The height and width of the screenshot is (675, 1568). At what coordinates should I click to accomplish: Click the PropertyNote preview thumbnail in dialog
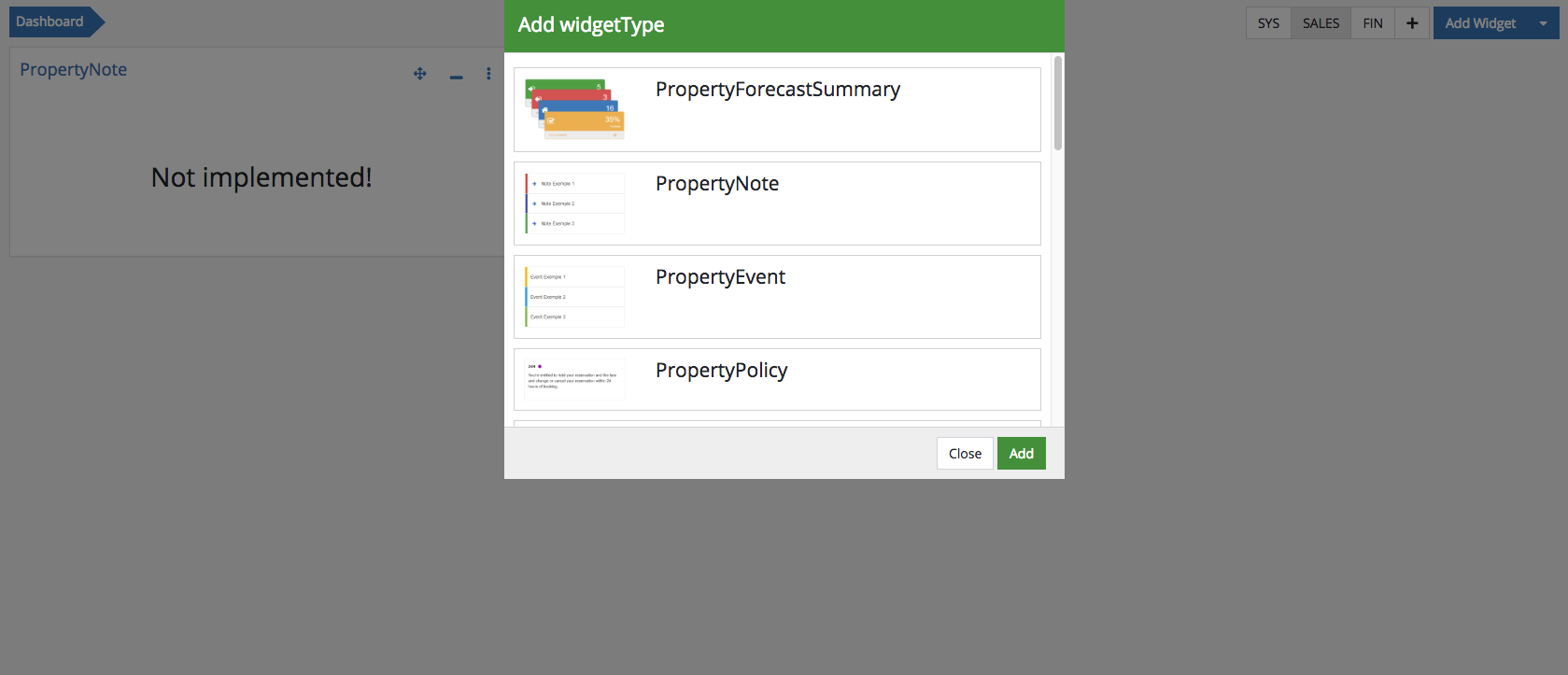[x=574, y=204]
